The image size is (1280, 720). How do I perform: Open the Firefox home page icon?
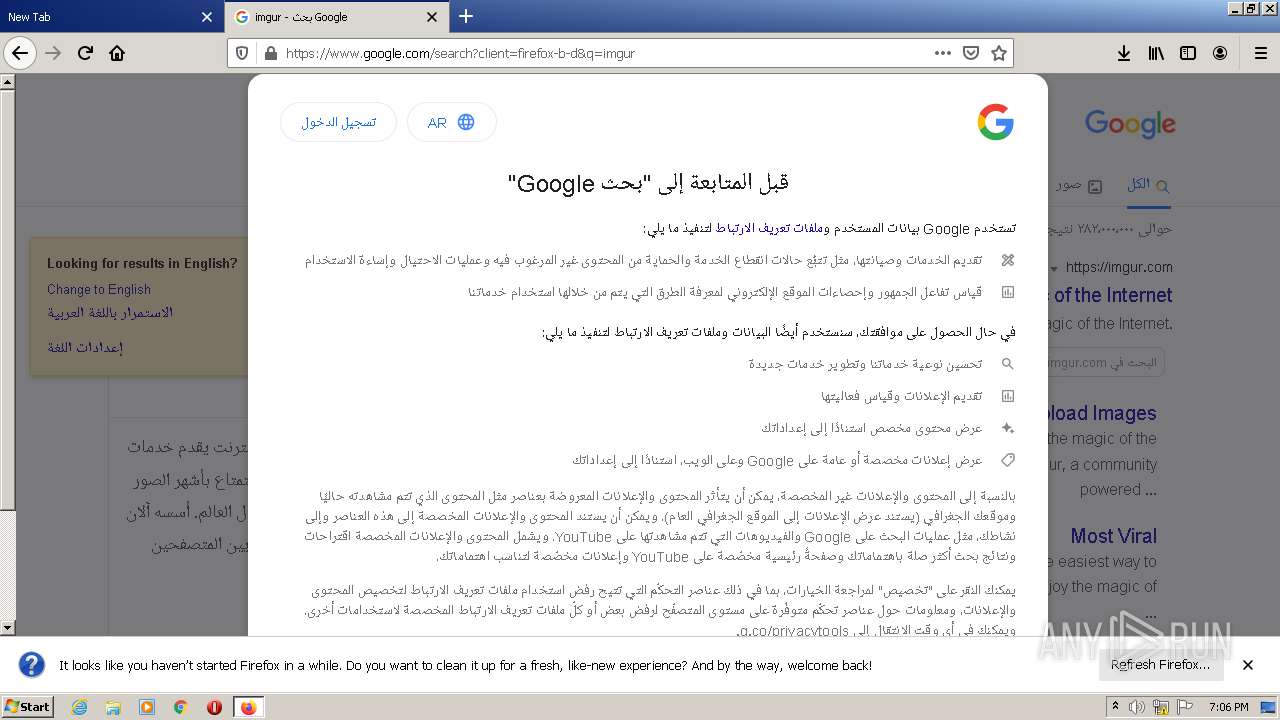117,53
